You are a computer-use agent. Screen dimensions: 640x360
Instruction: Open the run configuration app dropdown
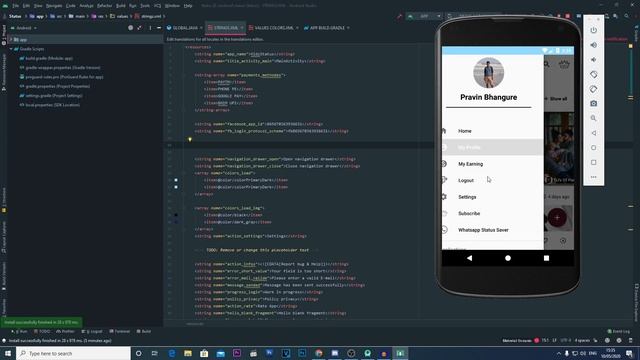point(424,16)
